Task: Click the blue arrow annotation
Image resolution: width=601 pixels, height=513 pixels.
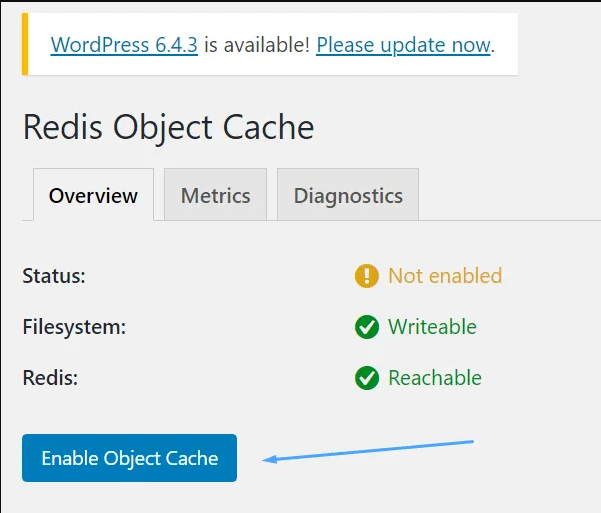Action: [x=368, y=452]
